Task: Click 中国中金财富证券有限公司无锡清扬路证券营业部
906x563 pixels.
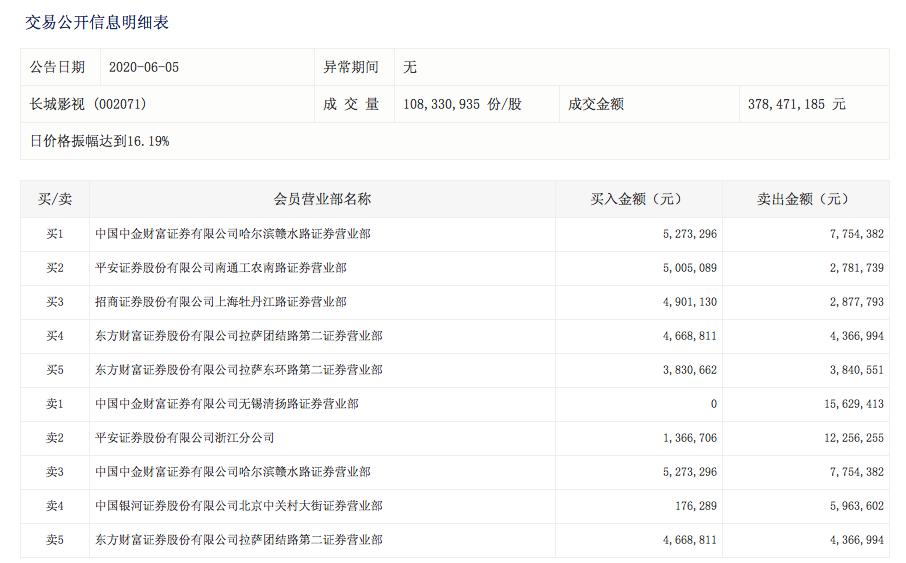Action: click(226, 404)
